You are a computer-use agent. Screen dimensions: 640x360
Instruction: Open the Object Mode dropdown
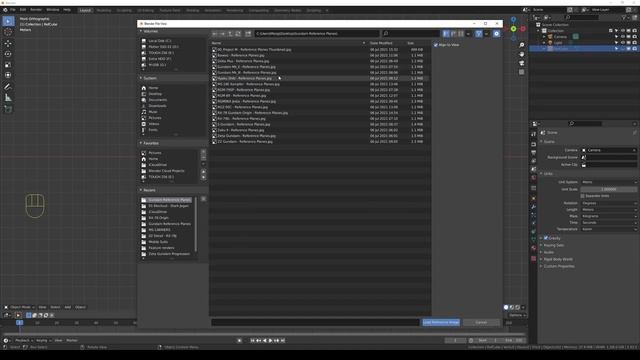(x=20, y=307)
